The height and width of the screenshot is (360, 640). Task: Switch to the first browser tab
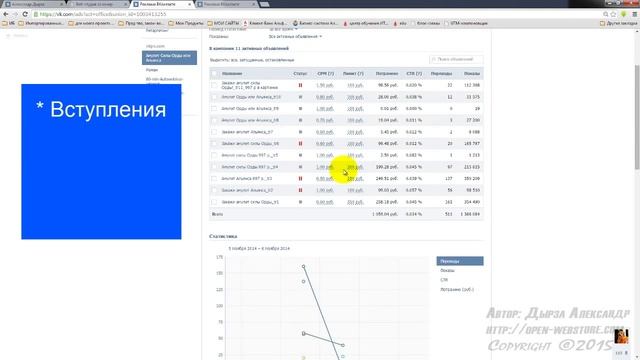[x=34, y=4]
